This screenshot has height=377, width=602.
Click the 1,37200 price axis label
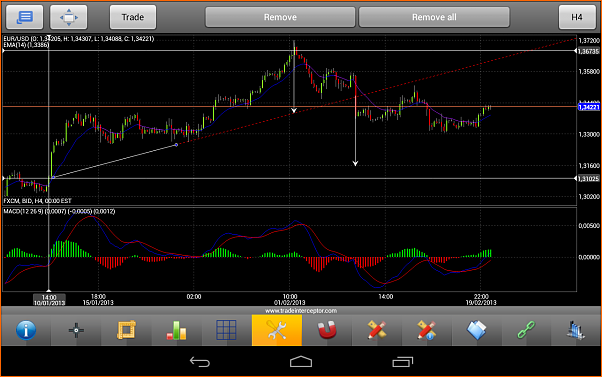click(589, 40)
